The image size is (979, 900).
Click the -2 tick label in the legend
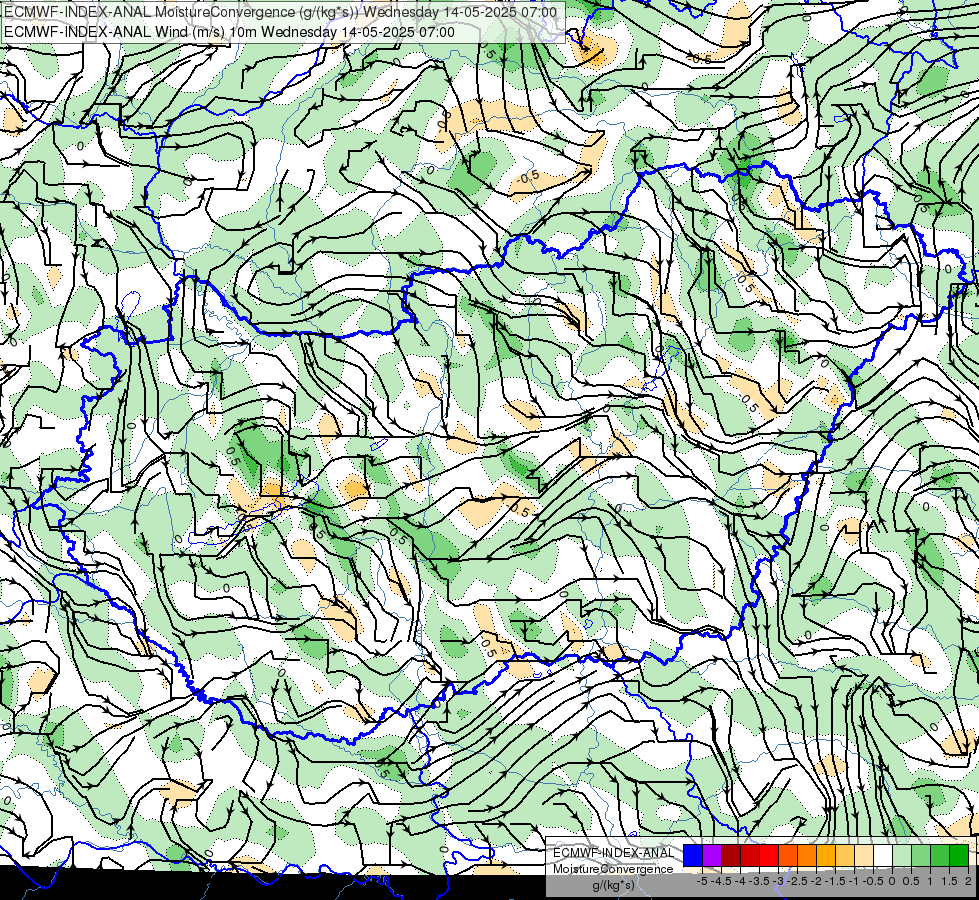point(816,881)
